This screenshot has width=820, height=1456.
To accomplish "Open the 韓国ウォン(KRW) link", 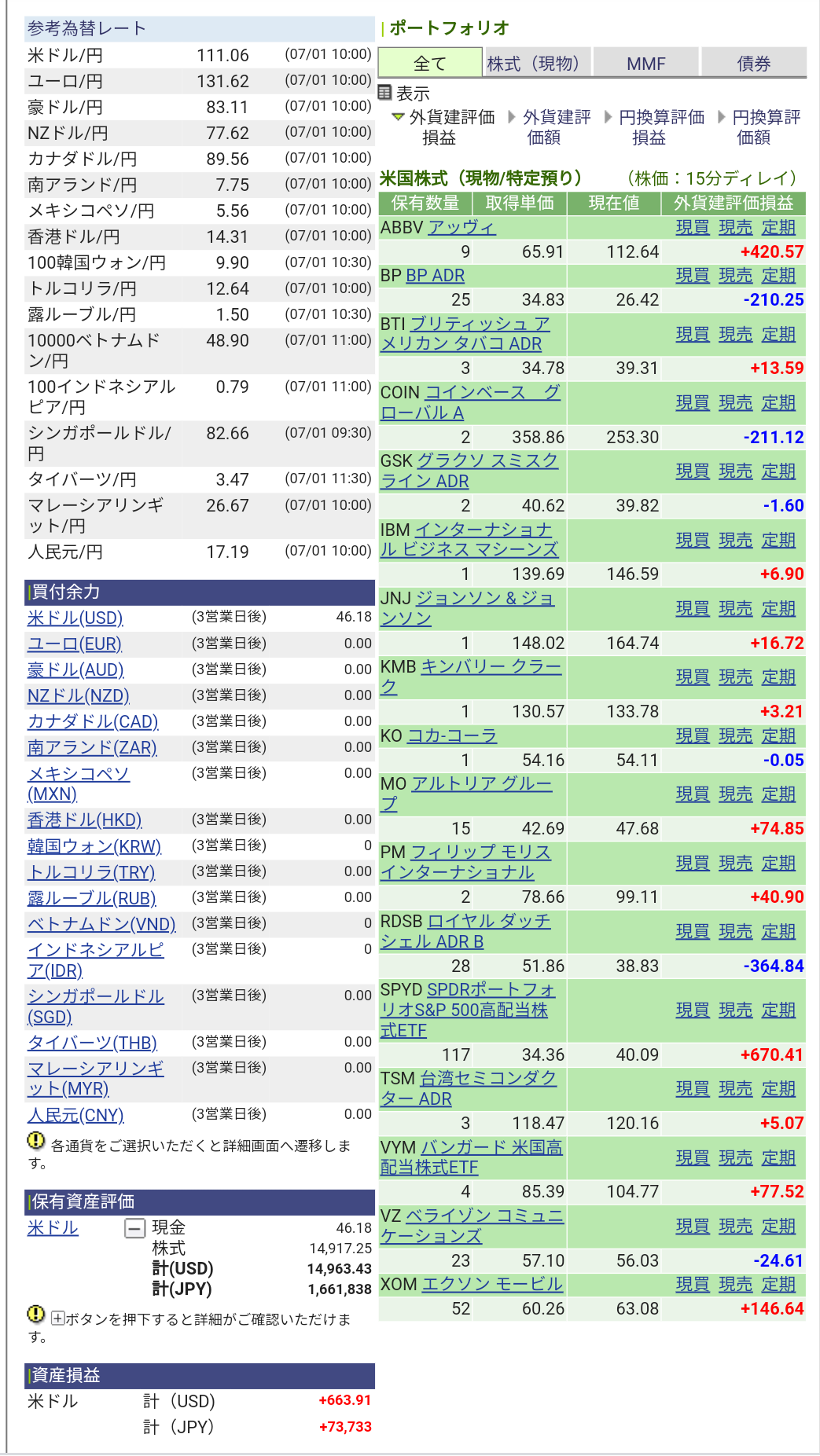I will (94, 846).
